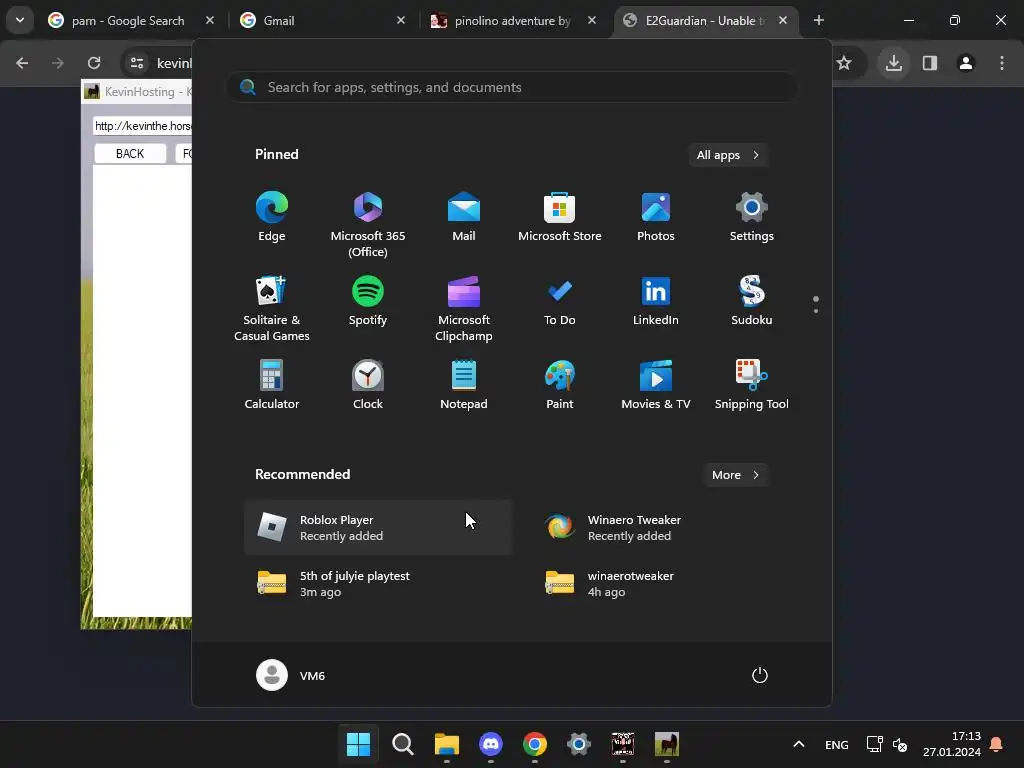
Task: Open the clock and date 17:13 flyout
Action: point(952,744)
